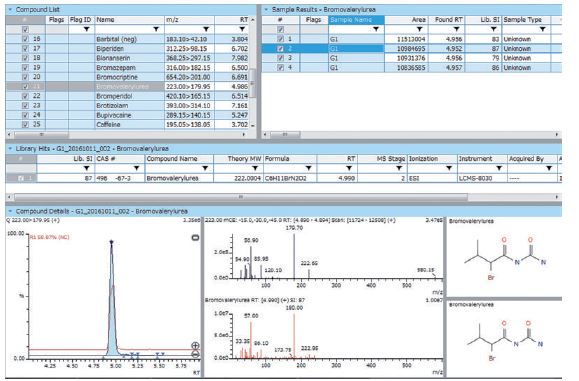Open Lib. SI filter in Library Hits

[x=87, y=168]
